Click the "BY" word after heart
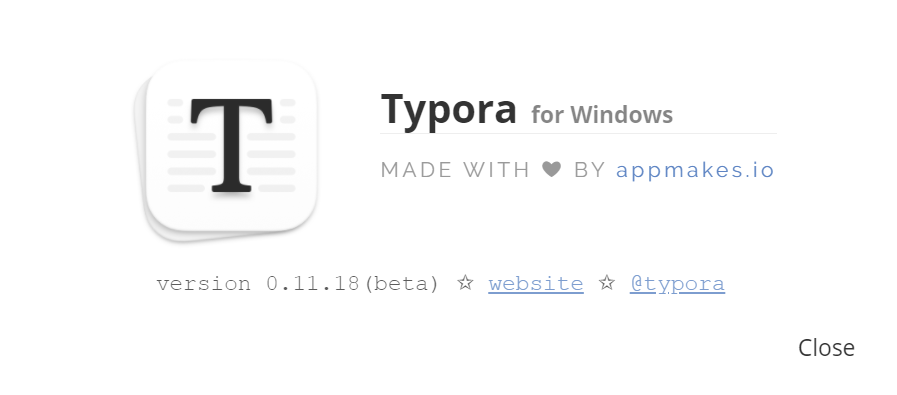Viewport: 897px width, 395px height. pos(590,170)
